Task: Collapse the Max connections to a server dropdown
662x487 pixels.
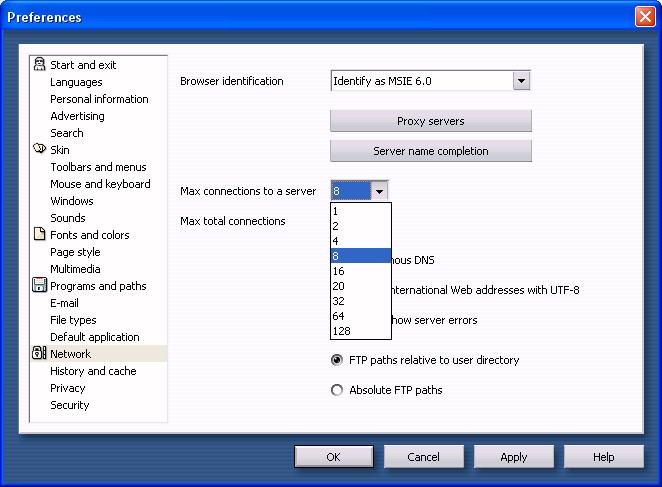Action: pos(379,191)
